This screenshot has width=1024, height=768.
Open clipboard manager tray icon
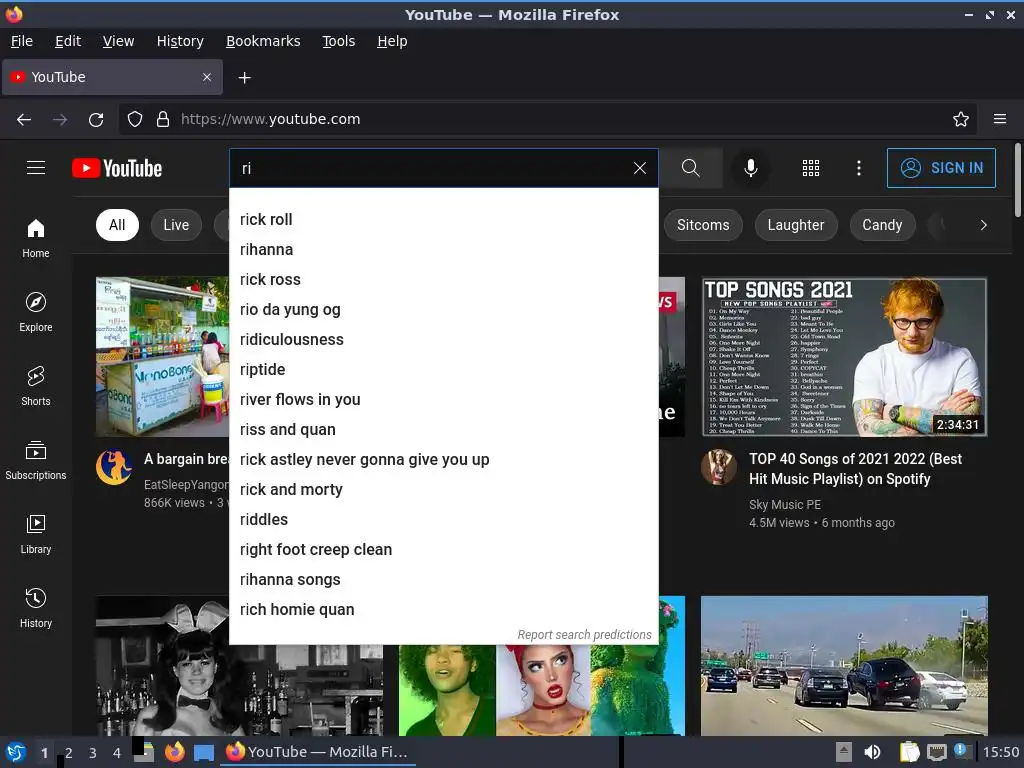(x=909, y=752)
